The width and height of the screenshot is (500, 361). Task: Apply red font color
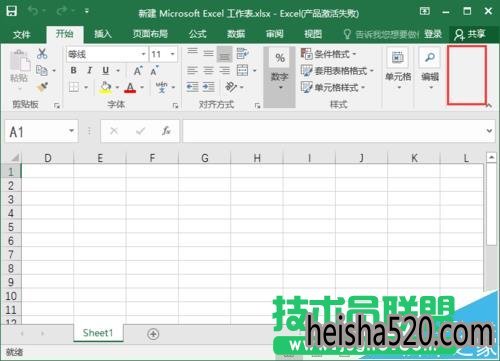pos(130,87)
